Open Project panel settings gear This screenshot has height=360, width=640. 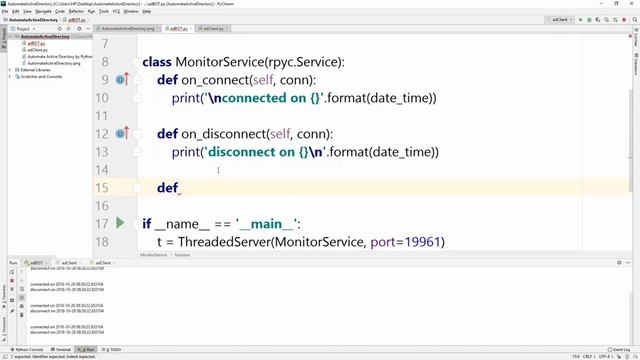coord(79,29)
